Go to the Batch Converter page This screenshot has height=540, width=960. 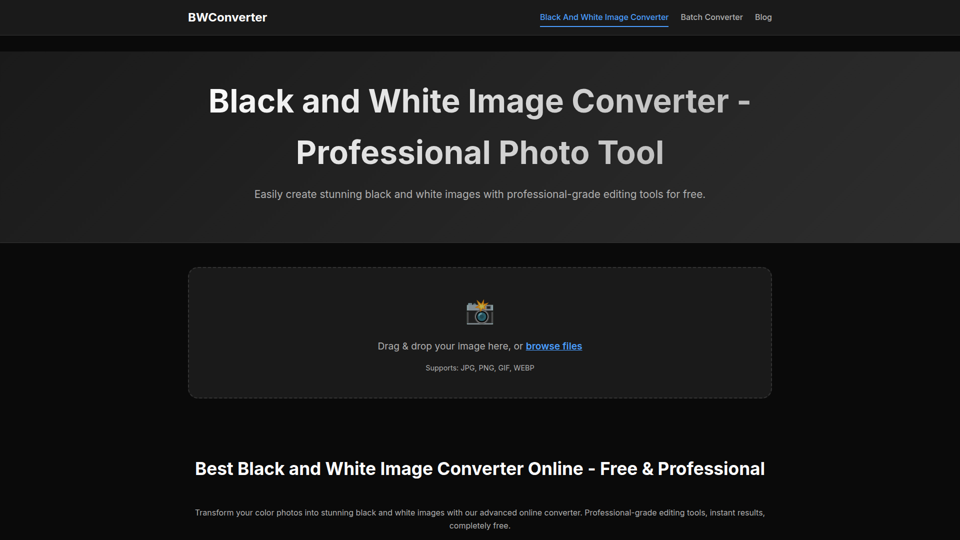pyautogui.click(x=711, y=17)
